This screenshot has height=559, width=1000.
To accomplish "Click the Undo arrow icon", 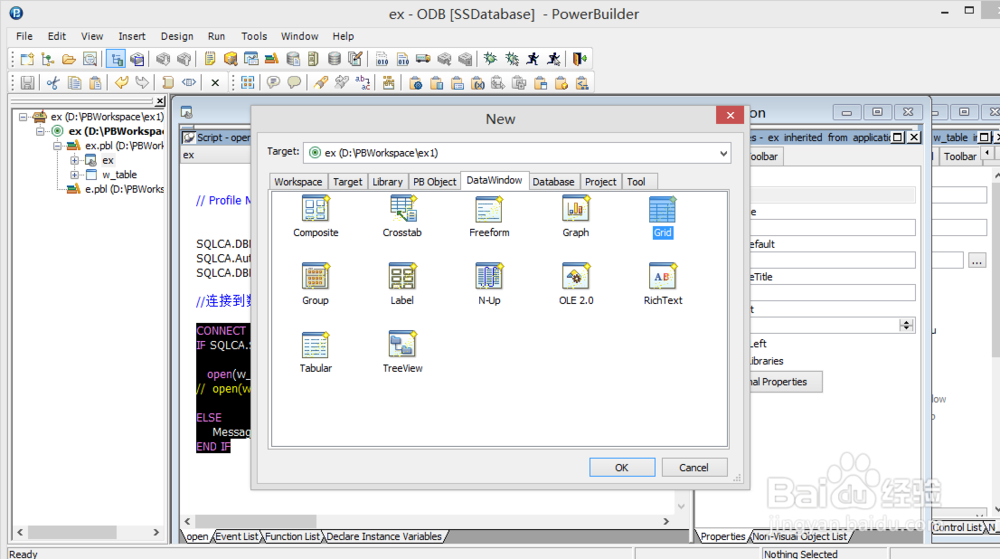I will (121, 83).
